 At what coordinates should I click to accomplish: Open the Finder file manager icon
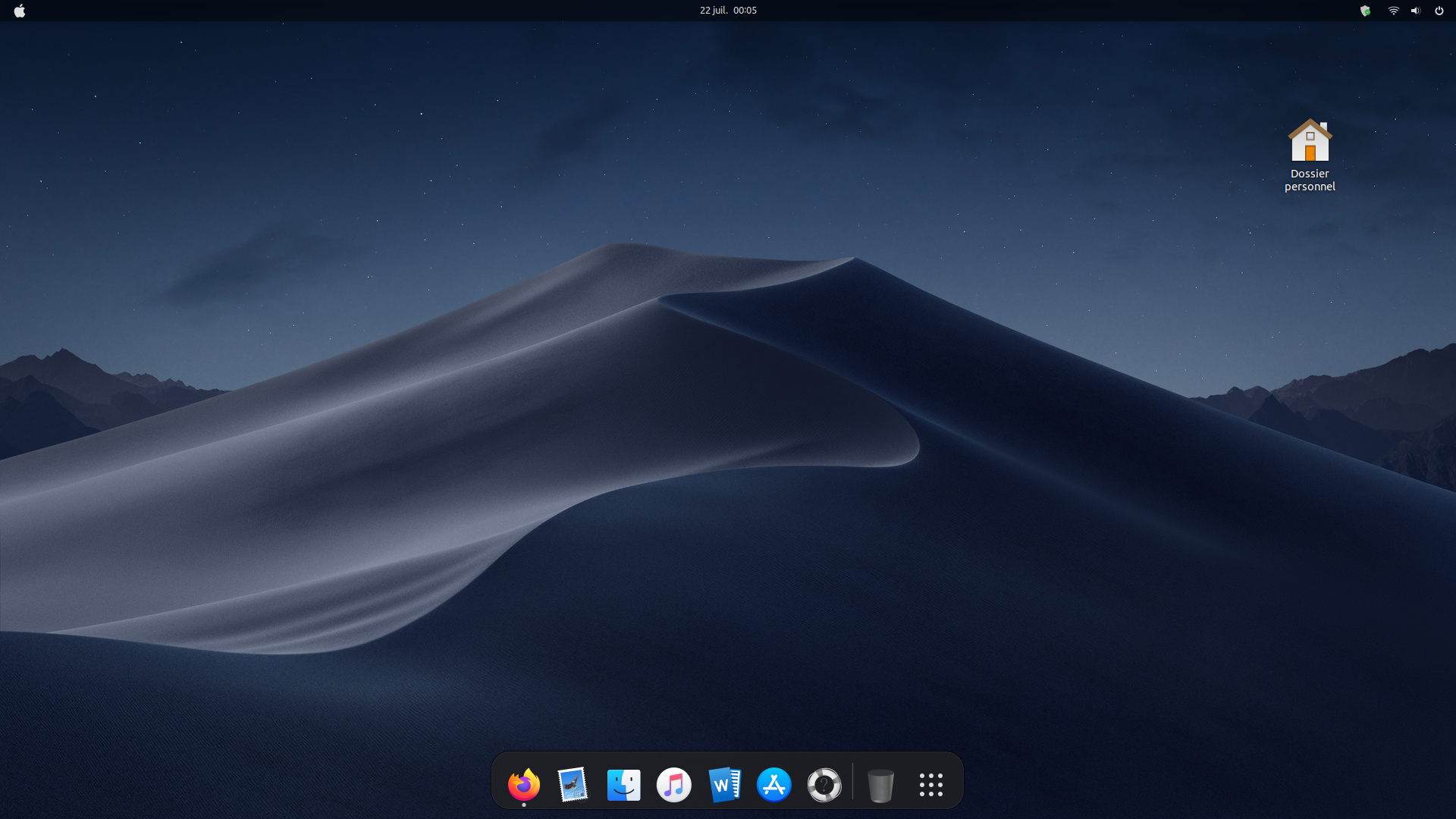click(623, 785)
